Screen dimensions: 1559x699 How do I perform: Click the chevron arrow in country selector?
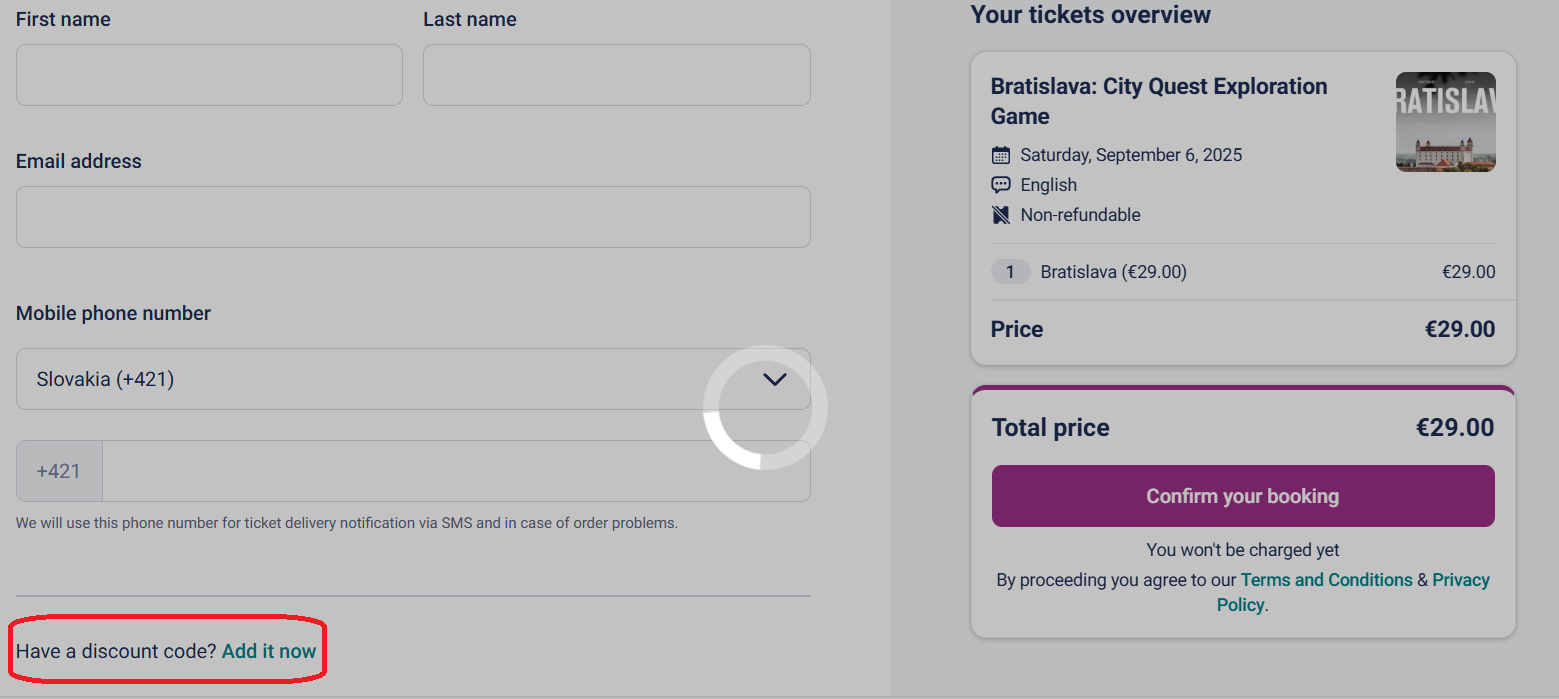coord(775,379)
